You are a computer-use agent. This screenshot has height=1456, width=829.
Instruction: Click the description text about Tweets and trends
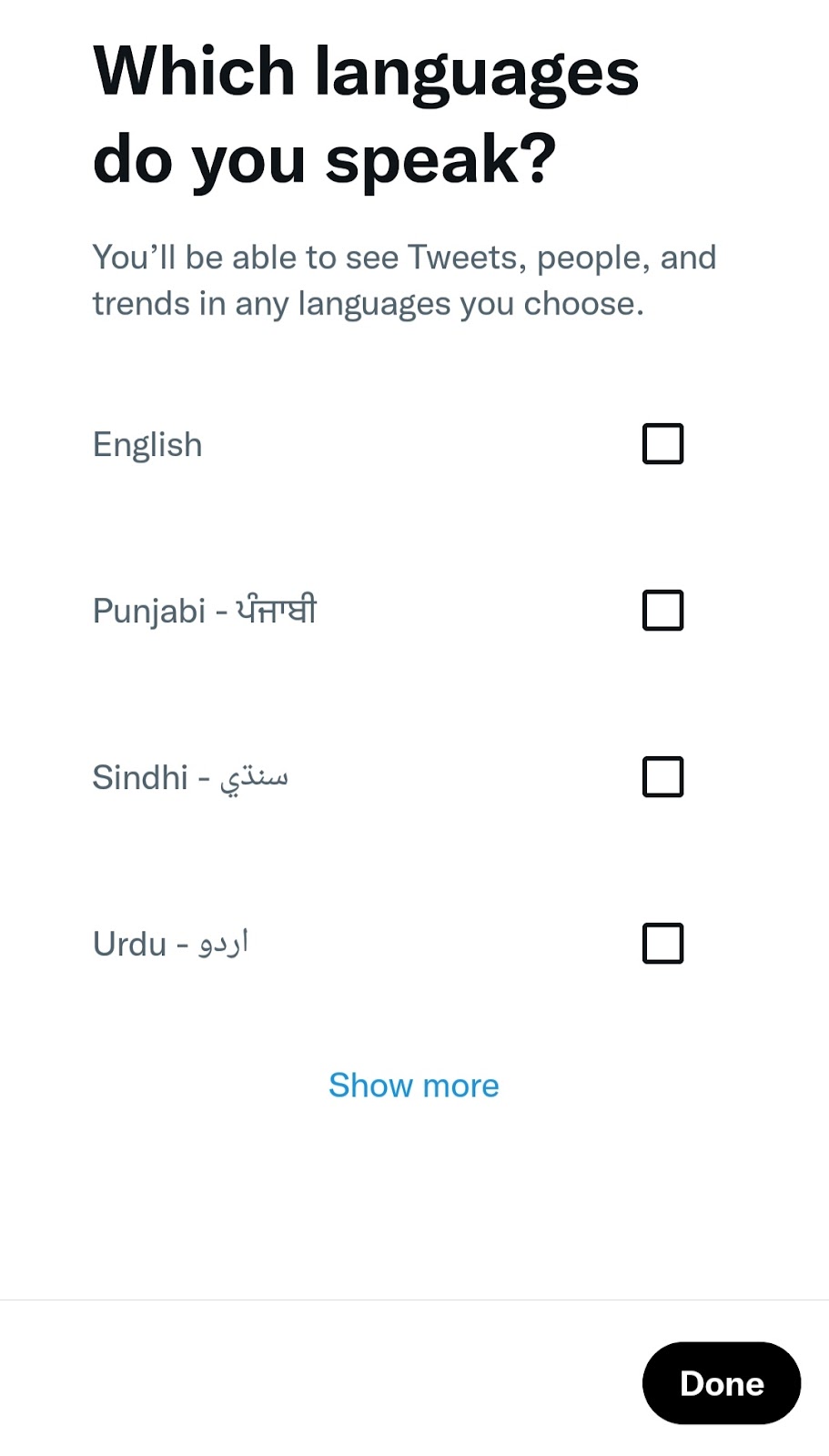coord(404,280)
